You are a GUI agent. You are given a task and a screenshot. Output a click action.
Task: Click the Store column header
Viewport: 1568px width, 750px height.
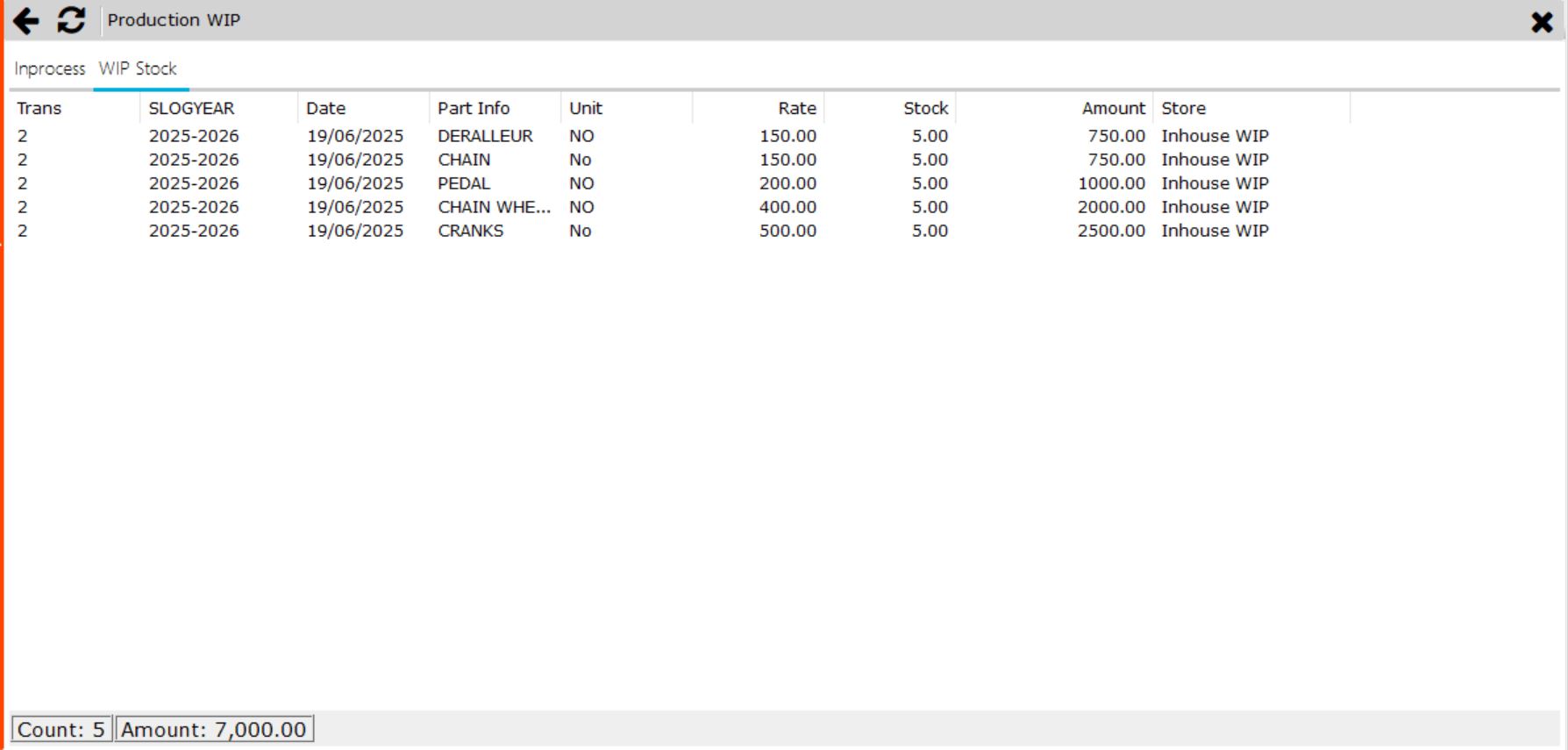pos(1184,108)
